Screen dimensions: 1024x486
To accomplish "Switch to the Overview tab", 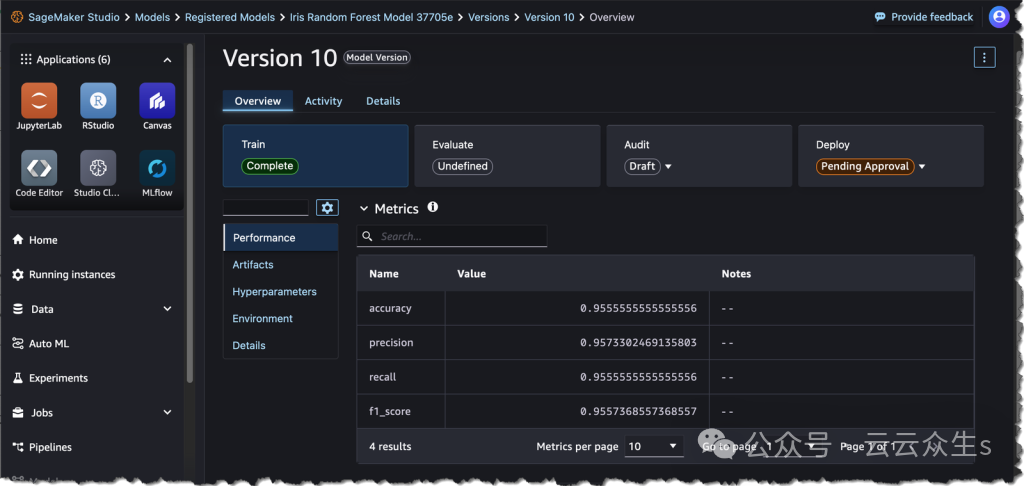I will point(258,101).
